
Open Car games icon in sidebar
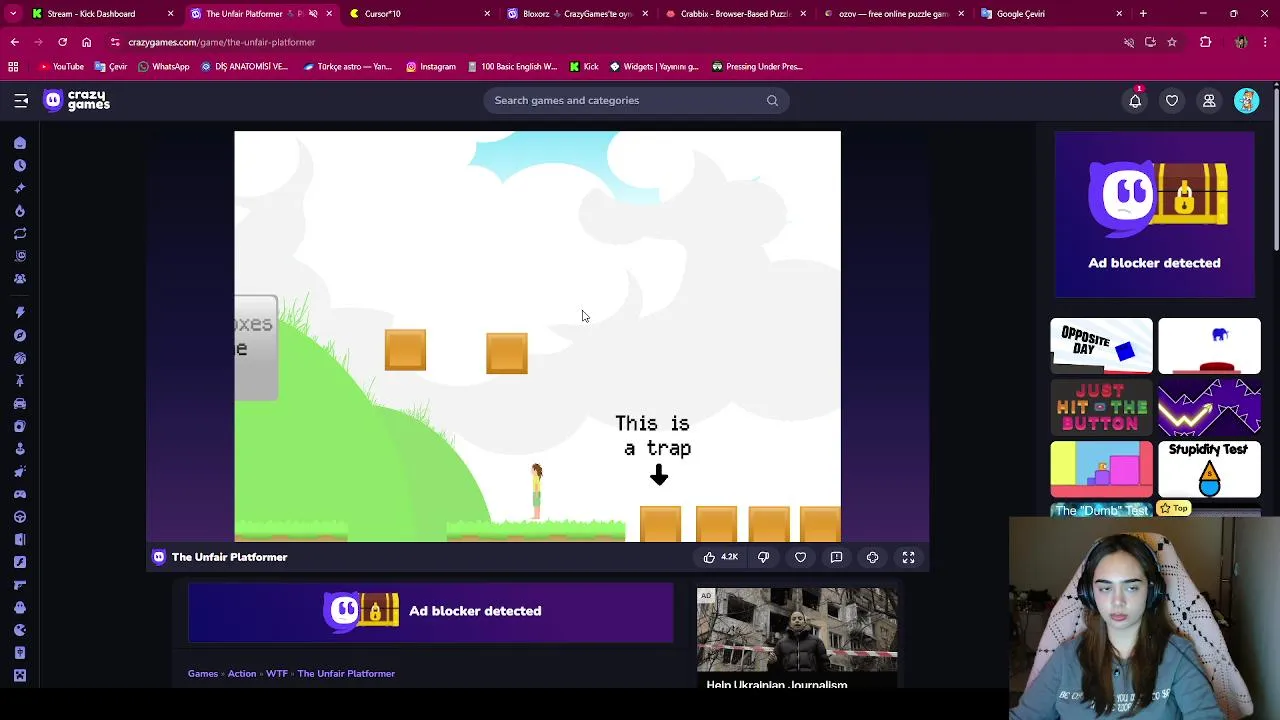[x=20, y=404]
